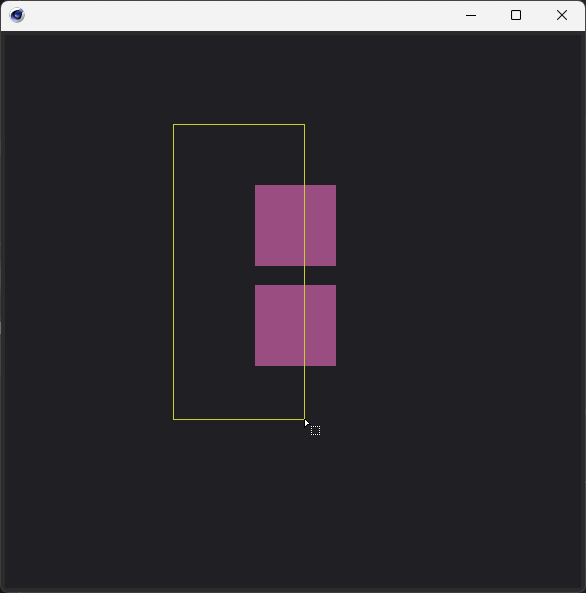Select the upper pink square
The width and height of the screenshot is (586, 593).
pos(295,225)
